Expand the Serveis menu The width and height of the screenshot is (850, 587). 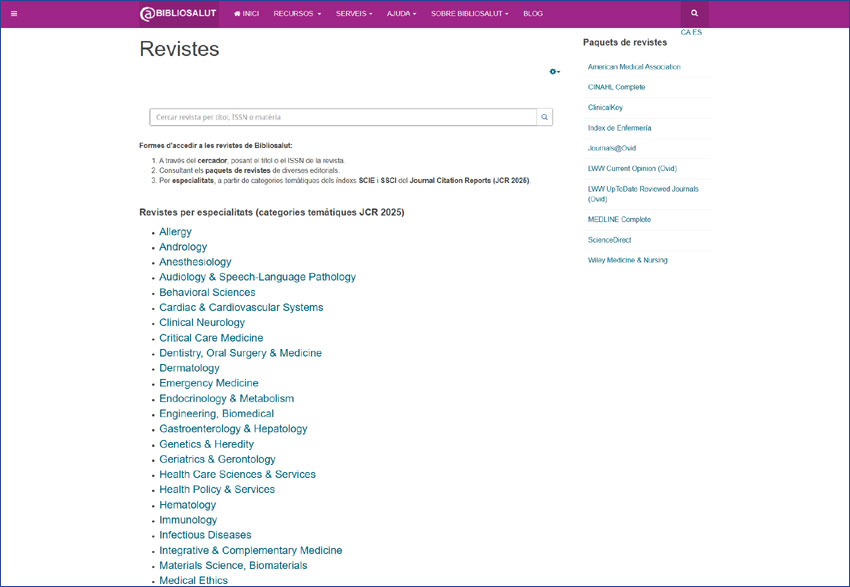(x=354, y=14)
